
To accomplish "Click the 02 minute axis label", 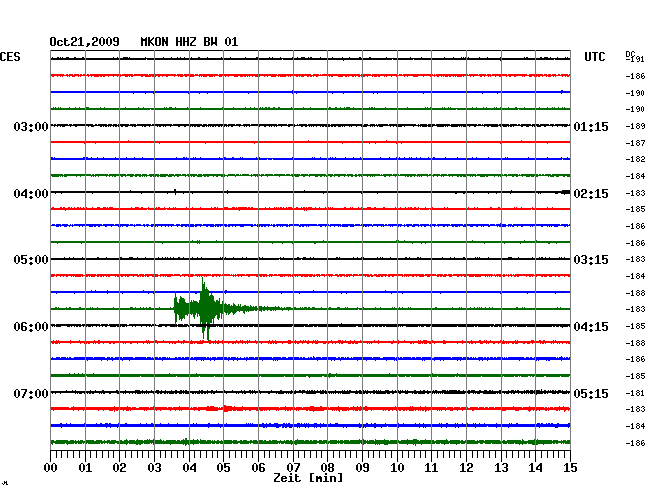I will (x=119, y=467).
